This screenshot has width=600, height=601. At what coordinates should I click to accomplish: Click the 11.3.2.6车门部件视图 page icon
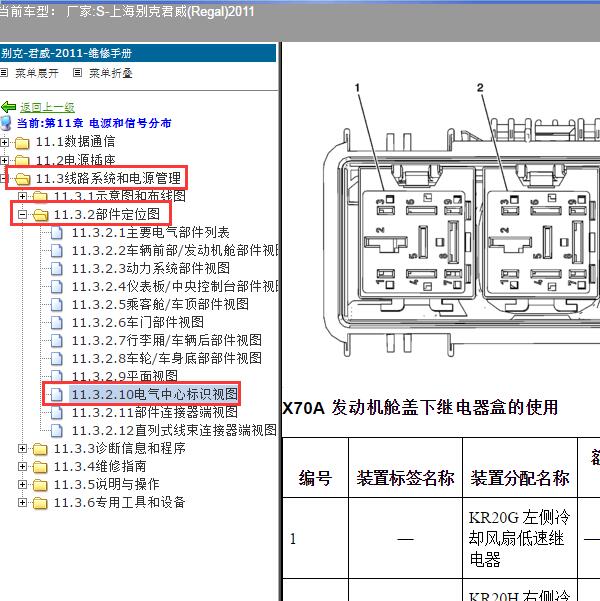click(57, 323)
